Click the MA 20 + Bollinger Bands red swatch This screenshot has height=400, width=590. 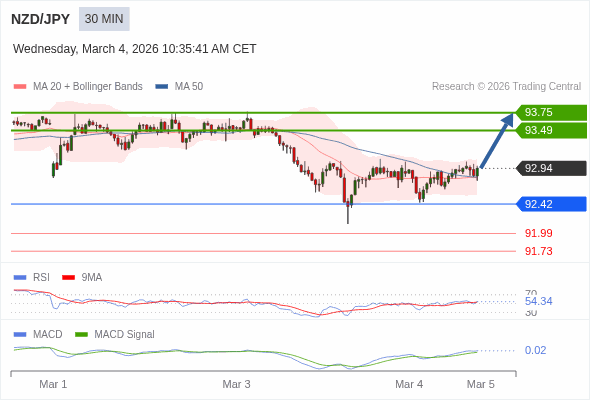click(x=20, y=87)
